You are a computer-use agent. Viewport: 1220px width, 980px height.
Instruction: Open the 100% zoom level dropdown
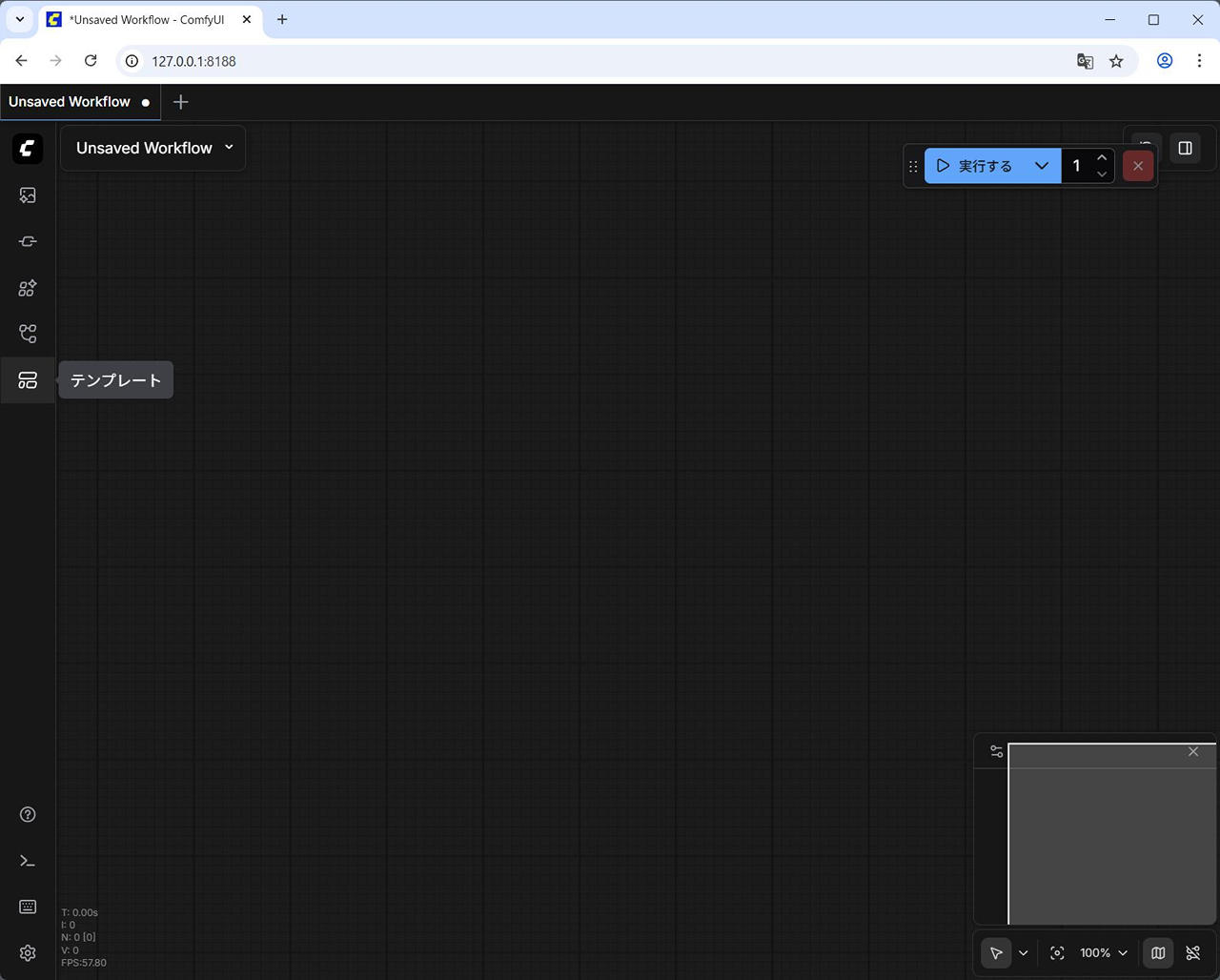pyautogui.click(x=1103, y=953)
